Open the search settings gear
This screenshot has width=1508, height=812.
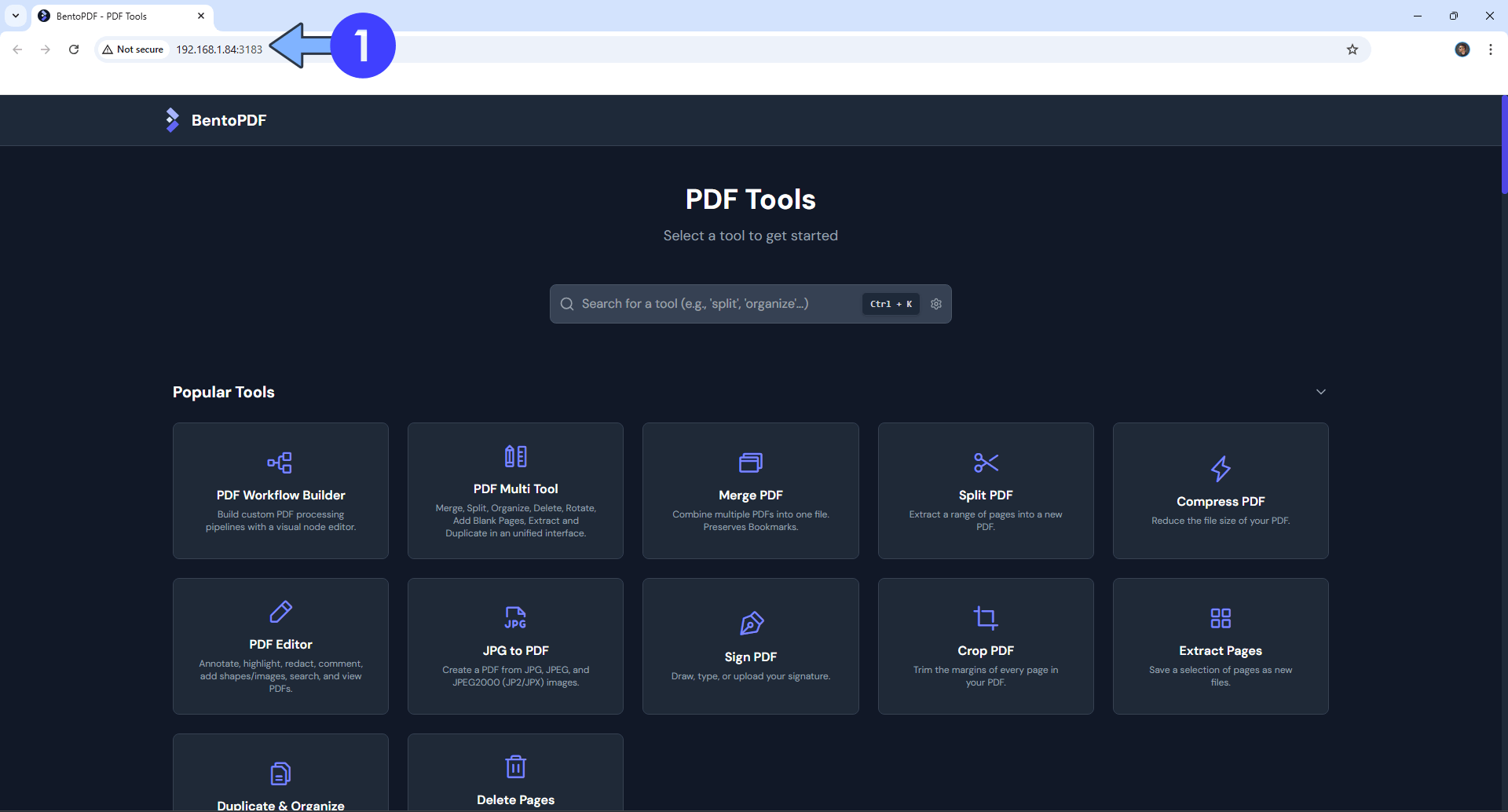click(936, 304)
